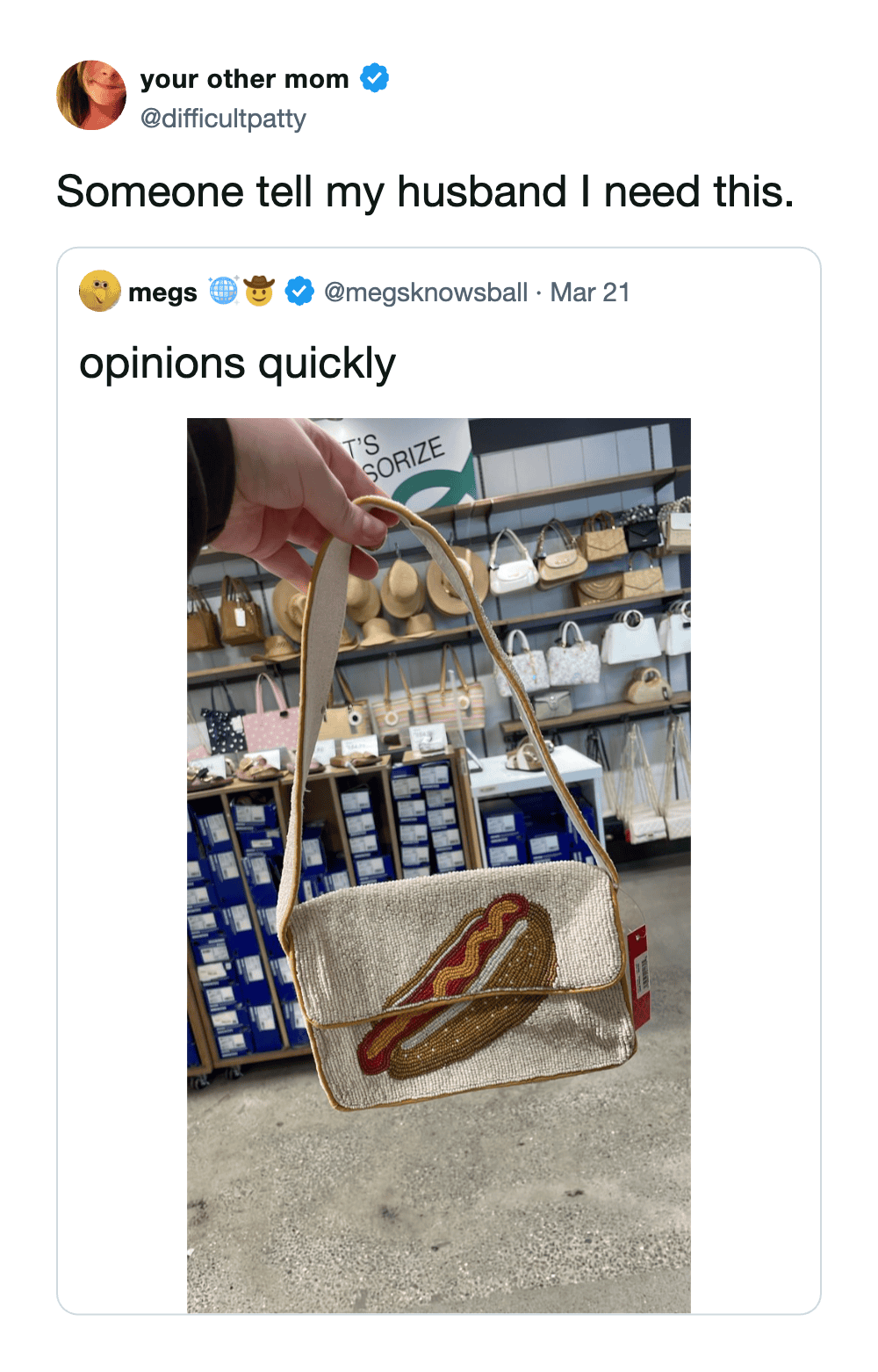Click the globe emoji after megs' name
The height and width of the screenshot is (1372, 878).
click(x=224, y=290)
